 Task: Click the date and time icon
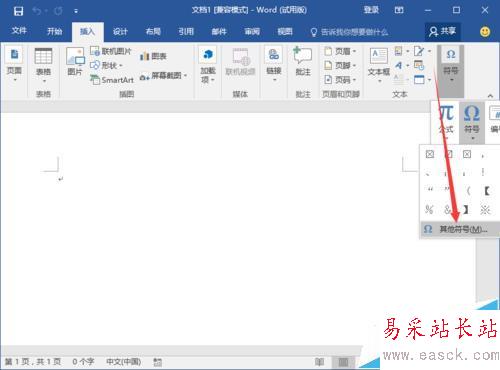coord(419,65)
